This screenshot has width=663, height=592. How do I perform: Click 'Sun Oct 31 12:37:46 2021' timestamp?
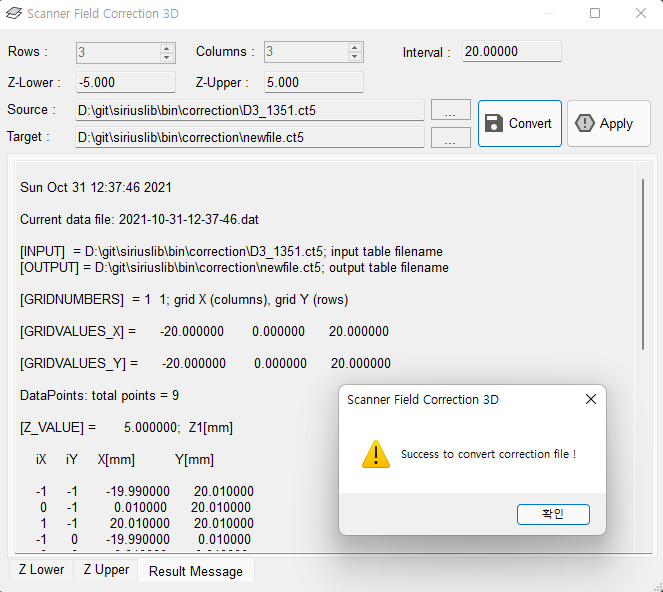96,187
